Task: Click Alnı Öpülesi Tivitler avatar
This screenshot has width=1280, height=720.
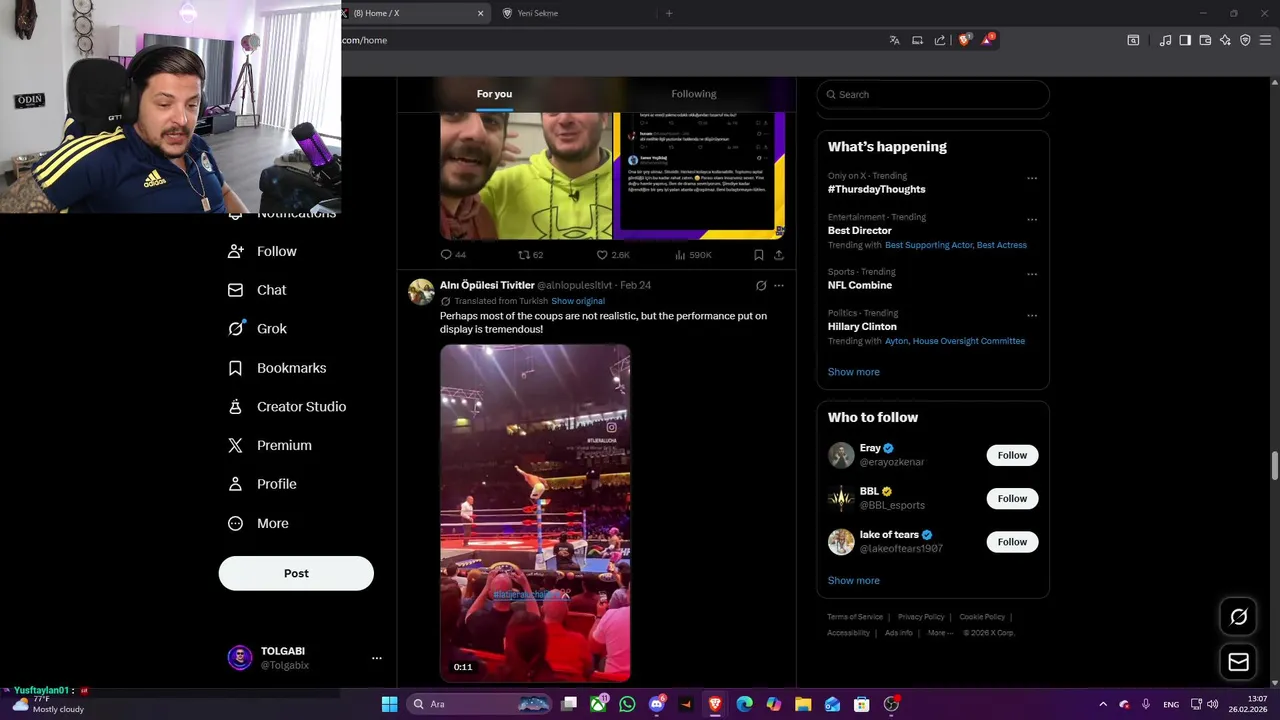Action: click(x=421, y=292)
